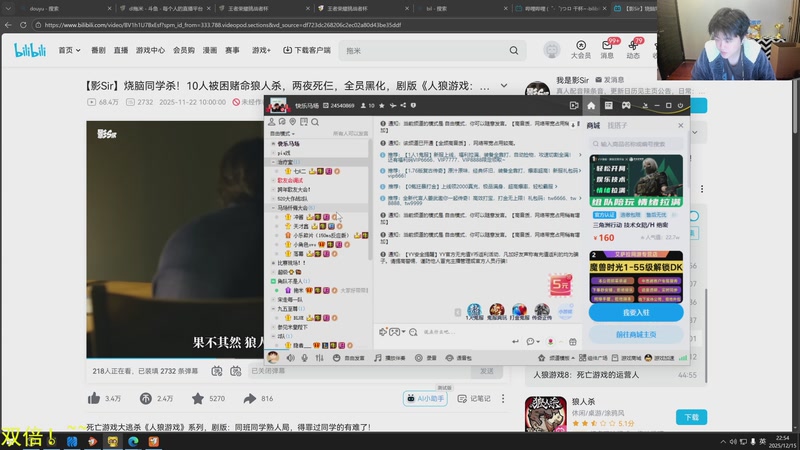The width and height of the screenshot is (800, 450).
Task: Click the shield icon in YY header
Action: [413, 106]
